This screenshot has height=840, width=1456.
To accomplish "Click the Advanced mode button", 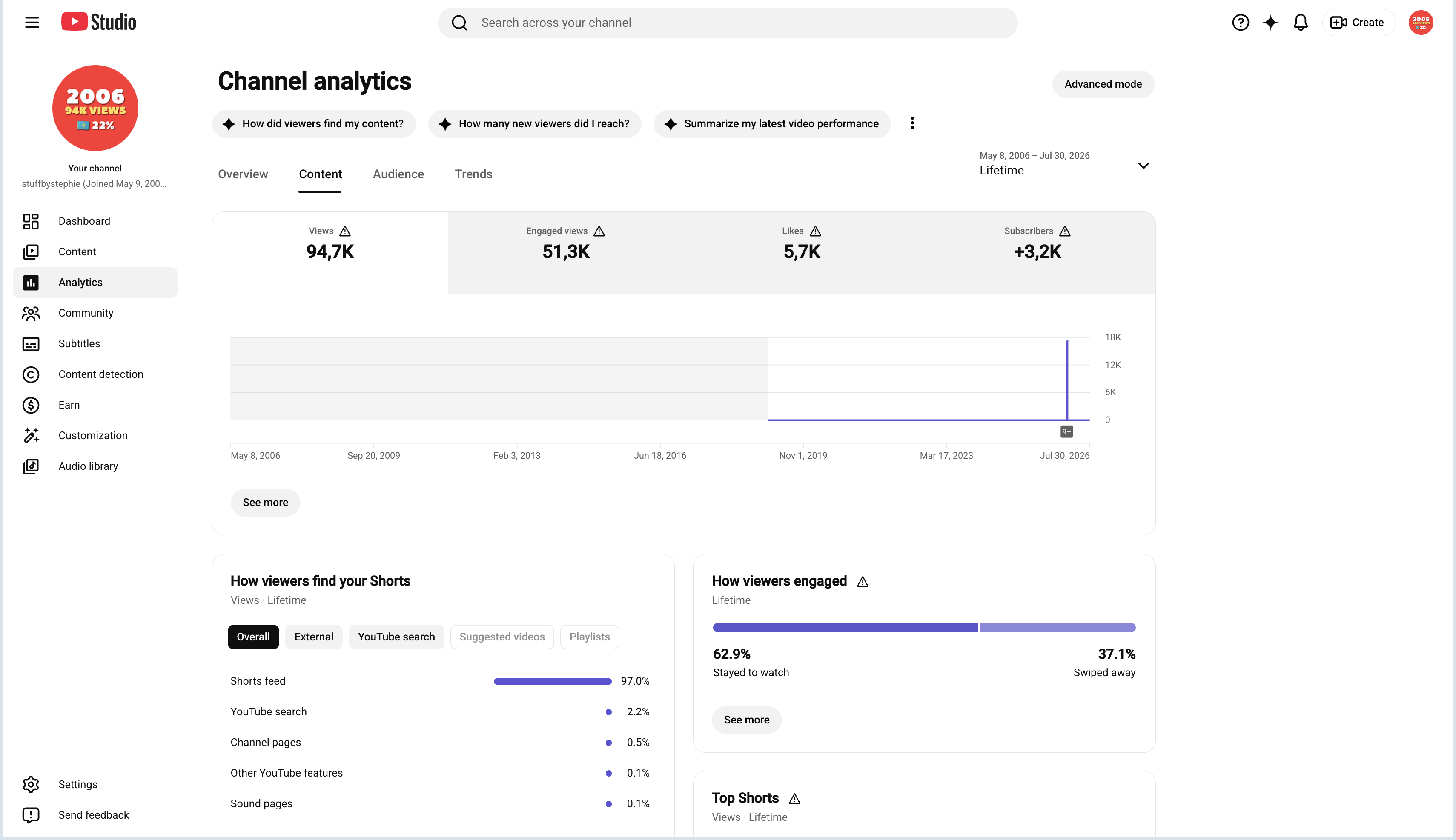I will pyautogui.click(x=1103, y=84).
